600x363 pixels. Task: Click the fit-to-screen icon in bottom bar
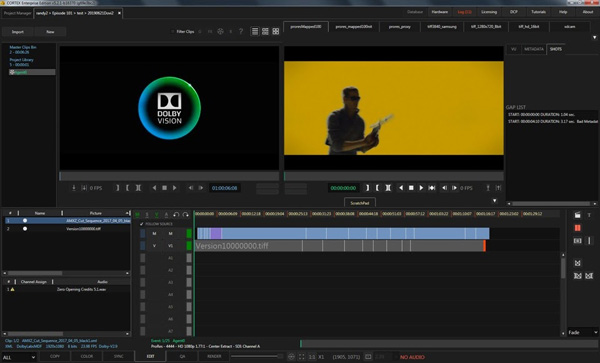(x=302, y=357)
